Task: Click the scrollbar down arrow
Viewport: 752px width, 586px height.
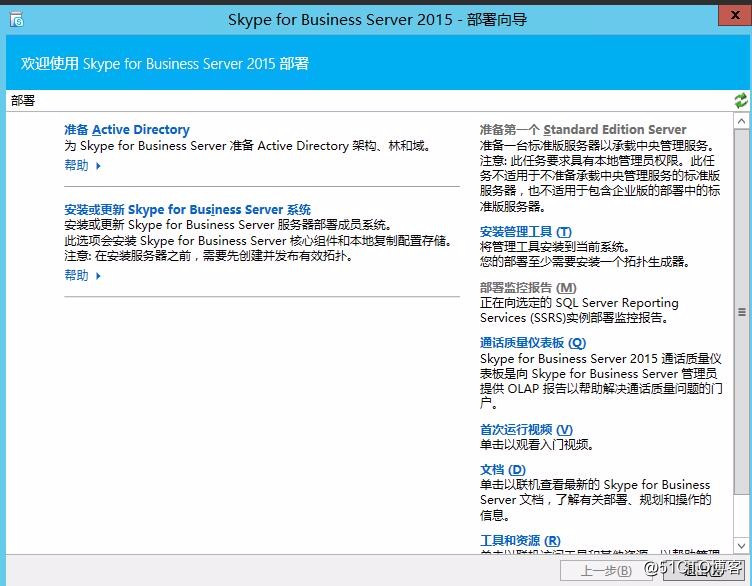Action: (741, 546)
